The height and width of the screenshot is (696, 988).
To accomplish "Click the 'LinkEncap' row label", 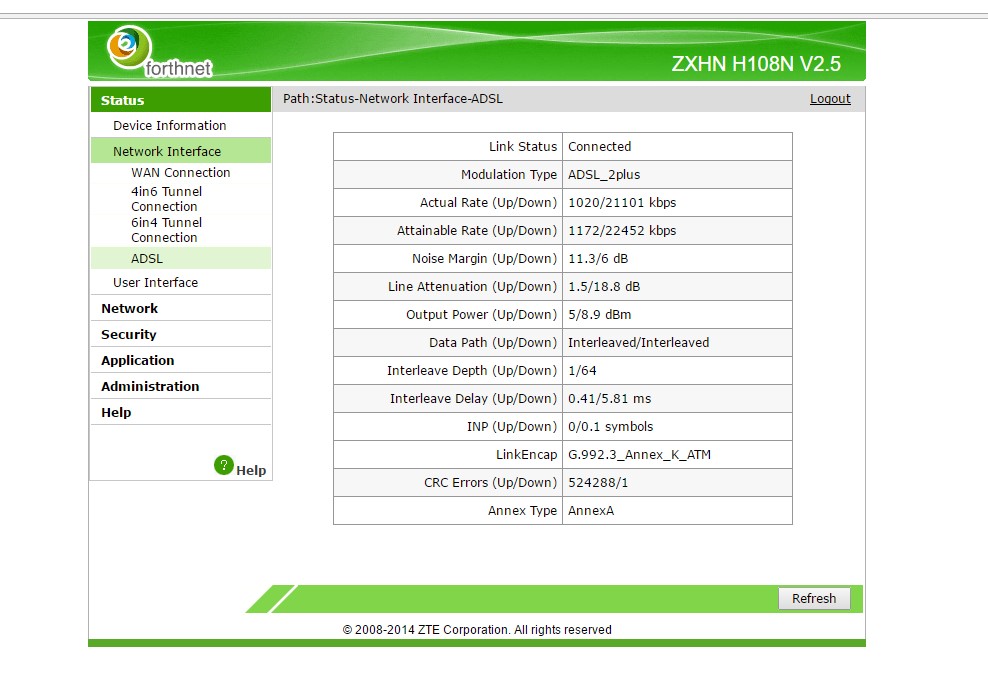I will coord(526,455).
